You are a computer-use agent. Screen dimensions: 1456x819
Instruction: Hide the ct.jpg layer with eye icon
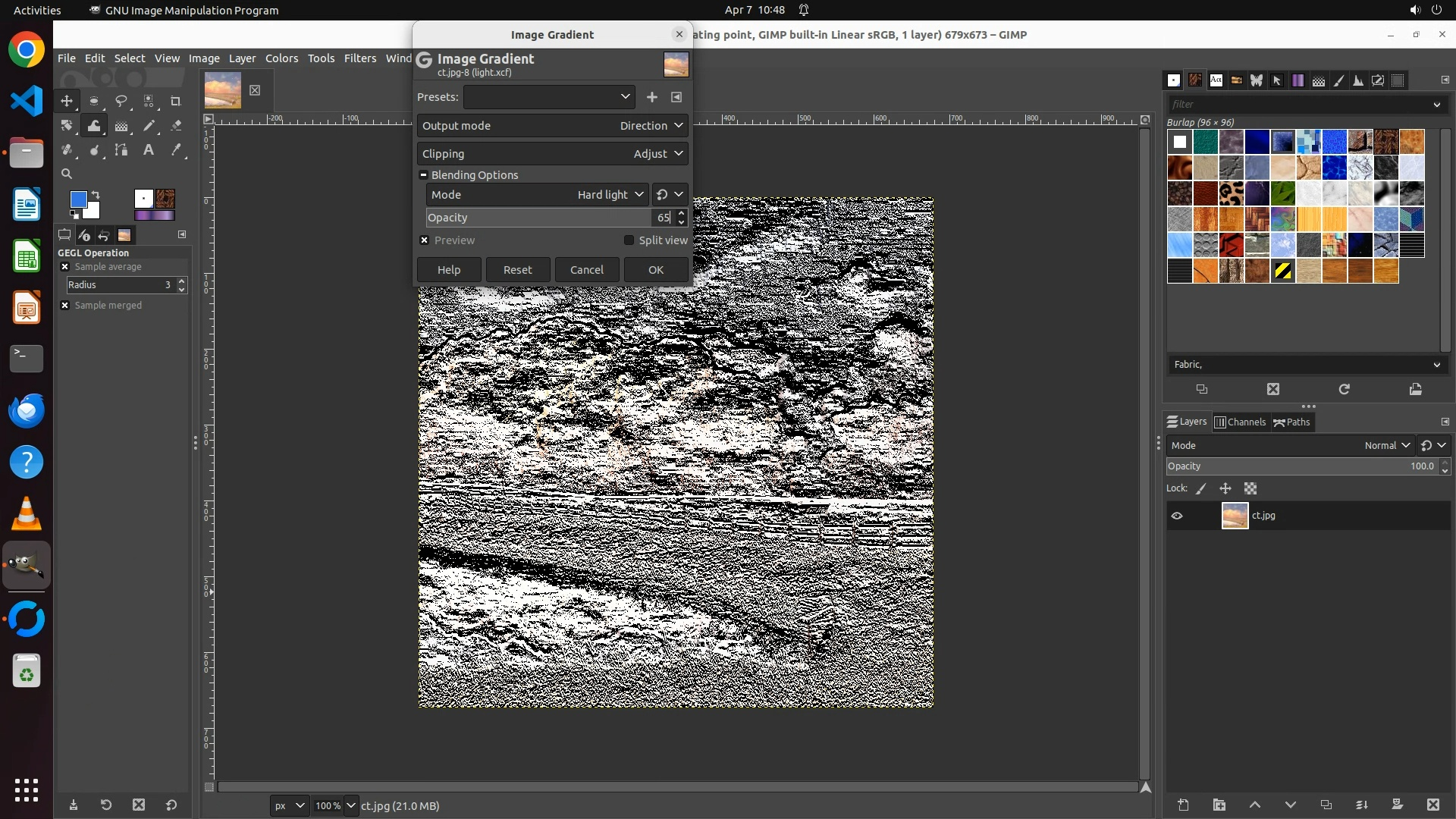point(1177,516)
